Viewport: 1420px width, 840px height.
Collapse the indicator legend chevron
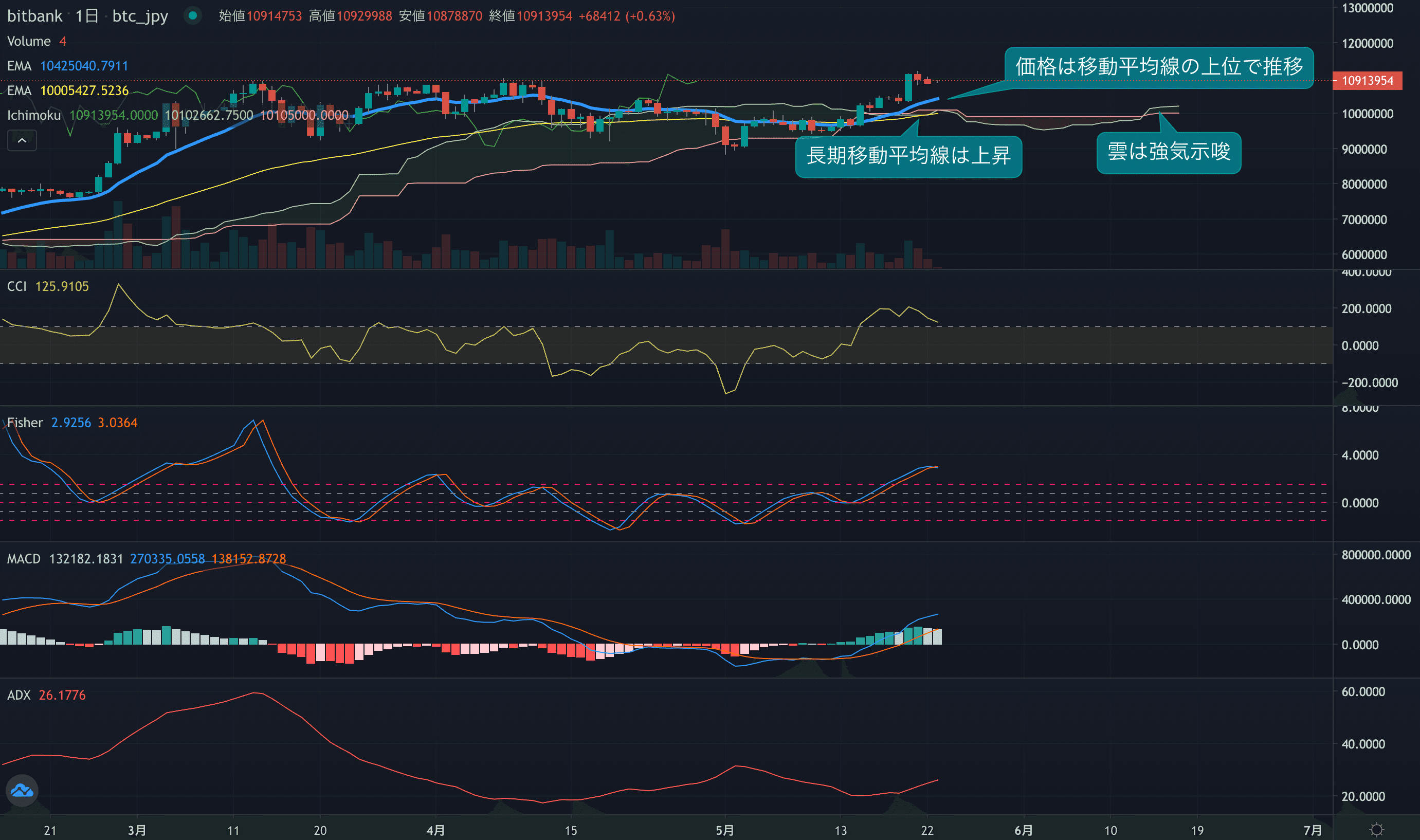pyautogui.click(x=22, y=140)
